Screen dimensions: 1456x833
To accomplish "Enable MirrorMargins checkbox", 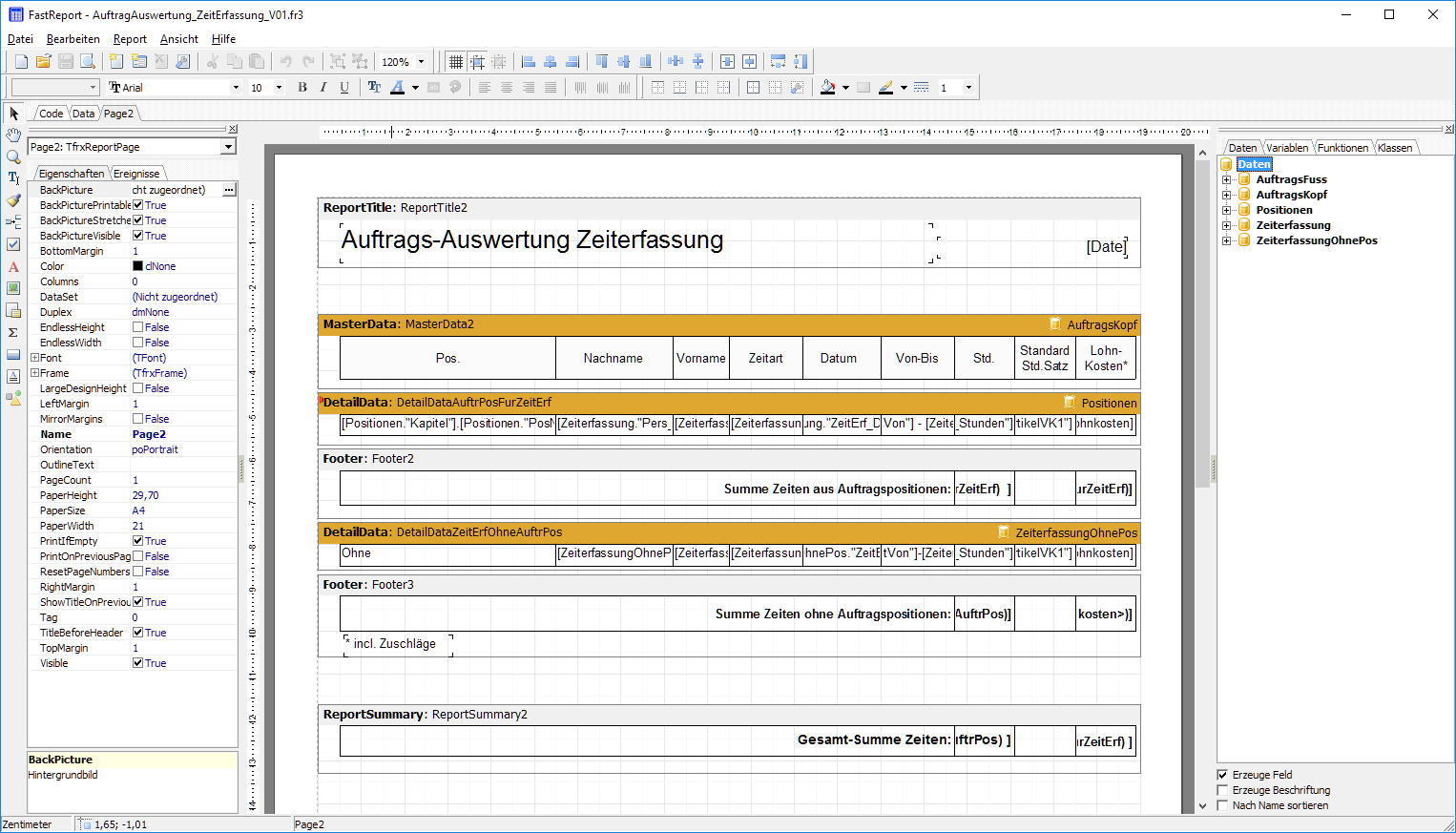I will (x=137, y=419).
